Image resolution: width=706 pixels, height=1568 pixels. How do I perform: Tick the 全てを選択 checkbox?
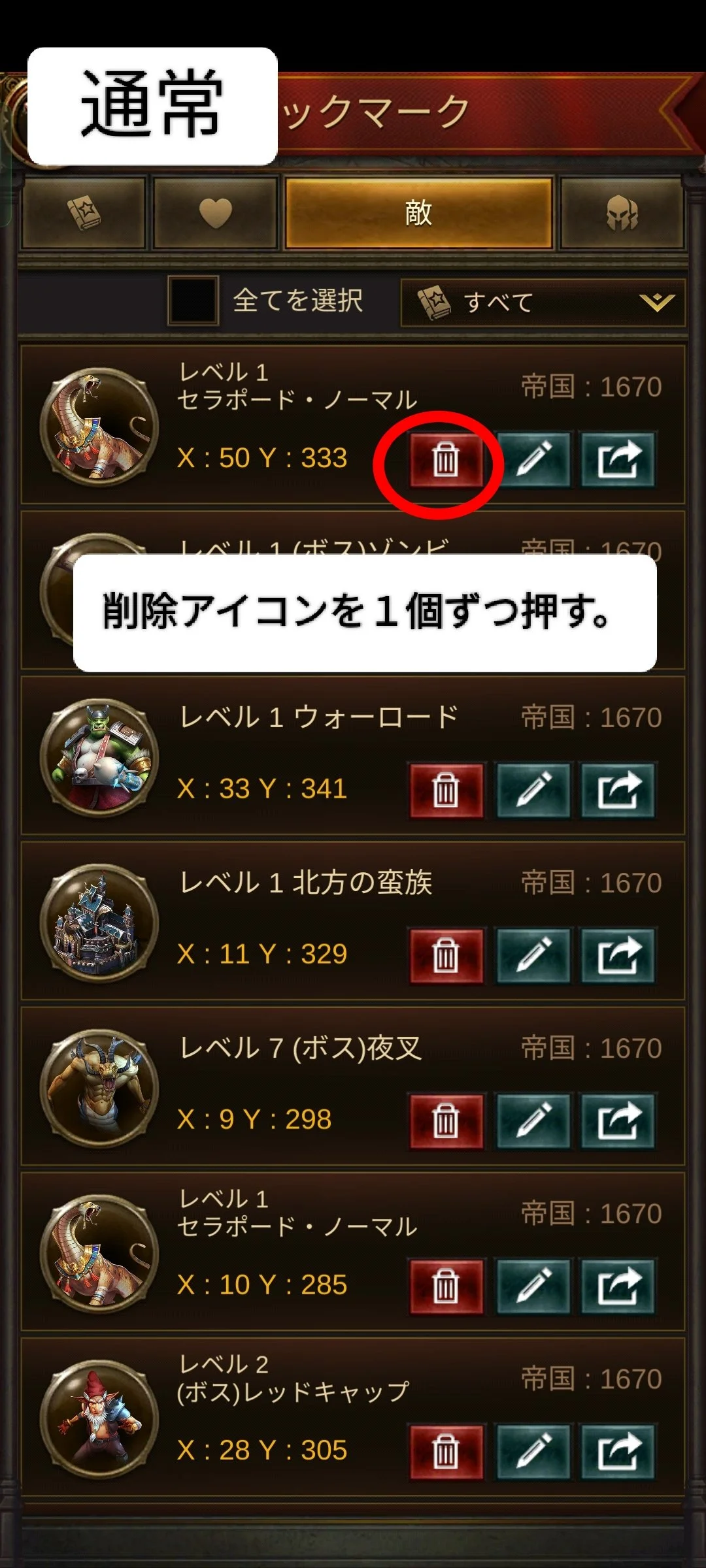click(193, 301)
